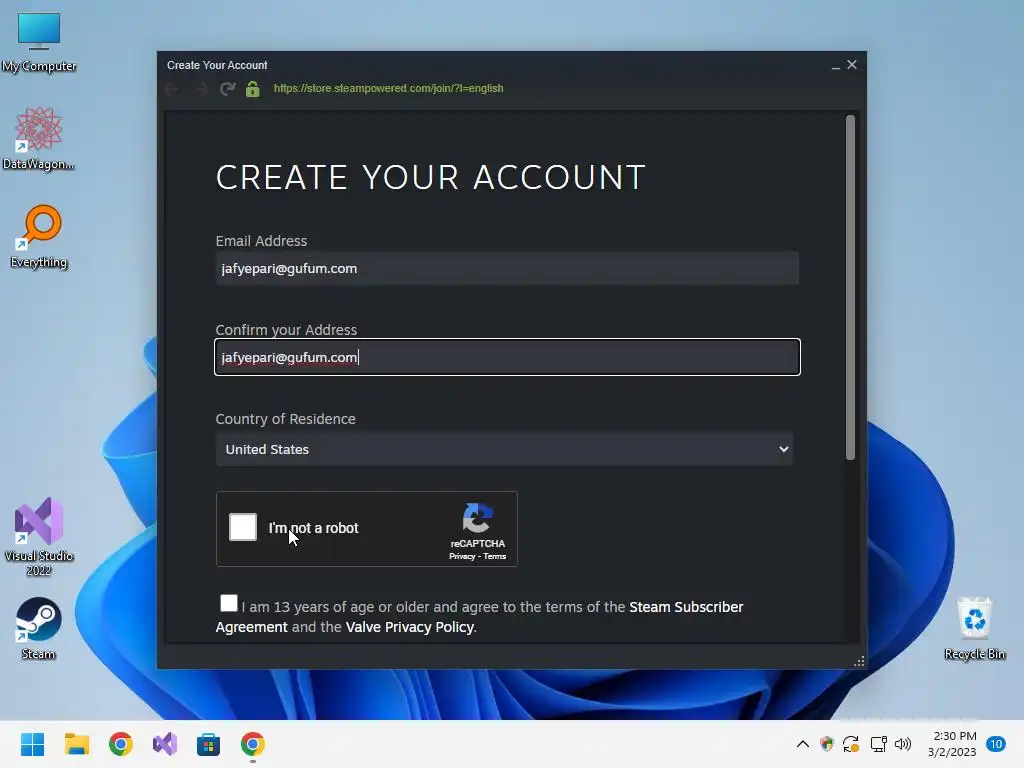Open the Valve Privacy Policy link
Viewport: 1024px width, 768px height.
point(409,627)
